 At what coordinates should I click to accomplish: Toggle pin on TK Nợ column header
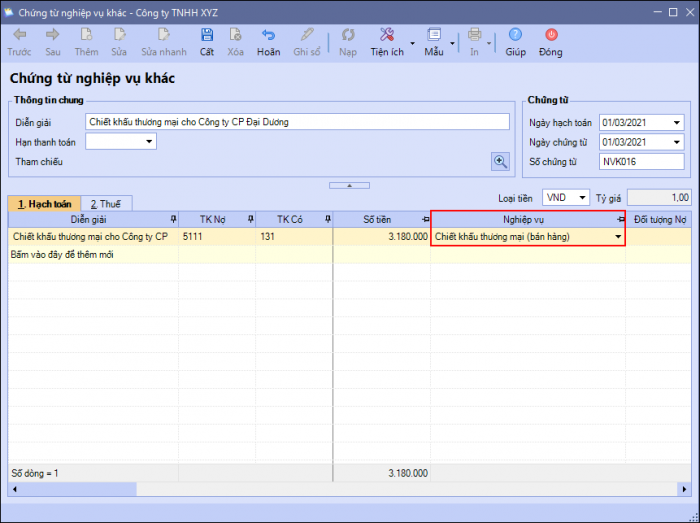(x=250, y=219)
